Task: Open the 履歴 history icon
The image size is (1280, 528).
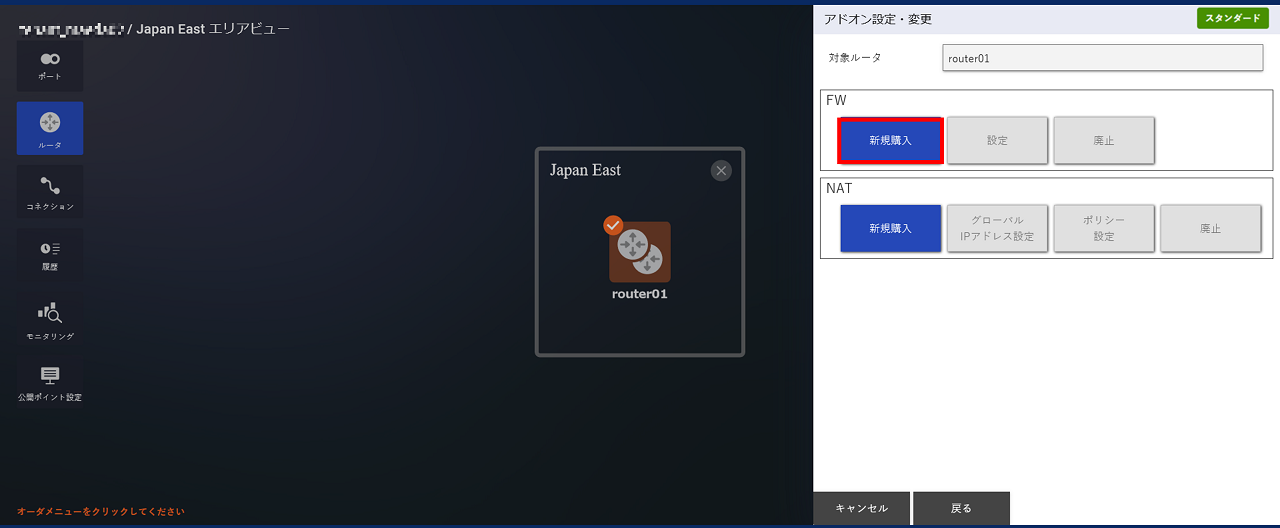Action: point(50,256)
